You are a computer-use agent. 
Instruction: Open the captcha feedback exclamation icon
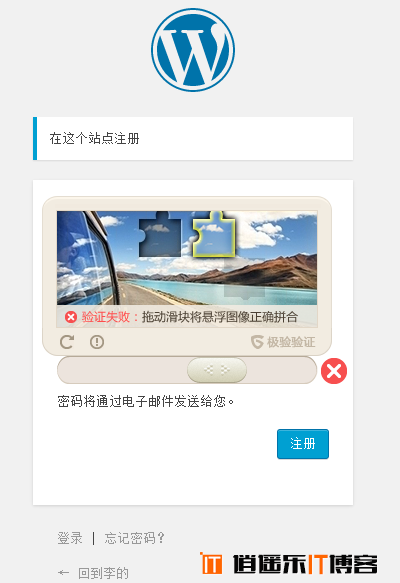(x=97, y=342)
